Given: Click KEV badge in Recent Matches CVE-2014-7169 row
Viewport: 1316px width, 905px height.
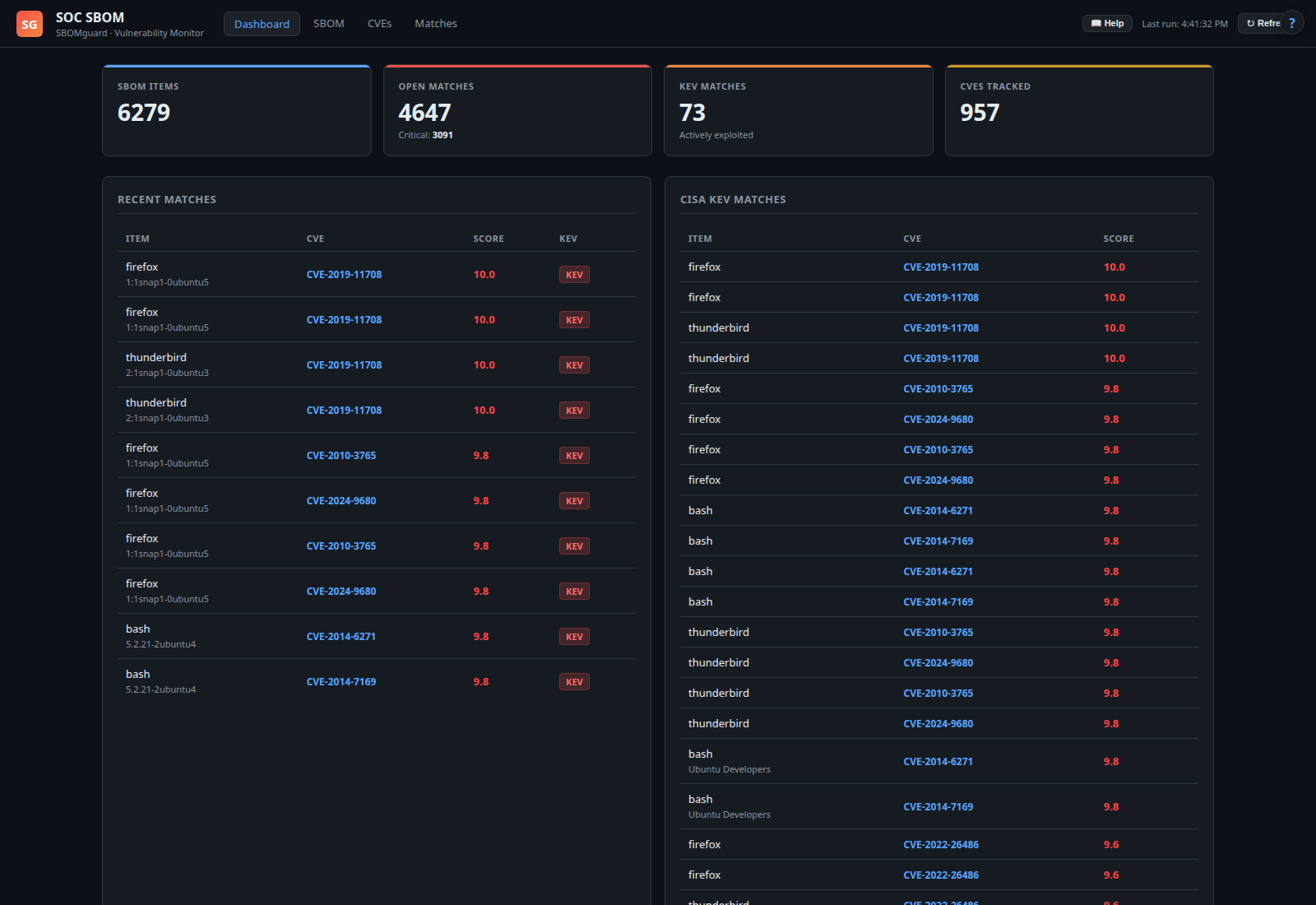Looking at the screenshot, I should pos(574,682).
